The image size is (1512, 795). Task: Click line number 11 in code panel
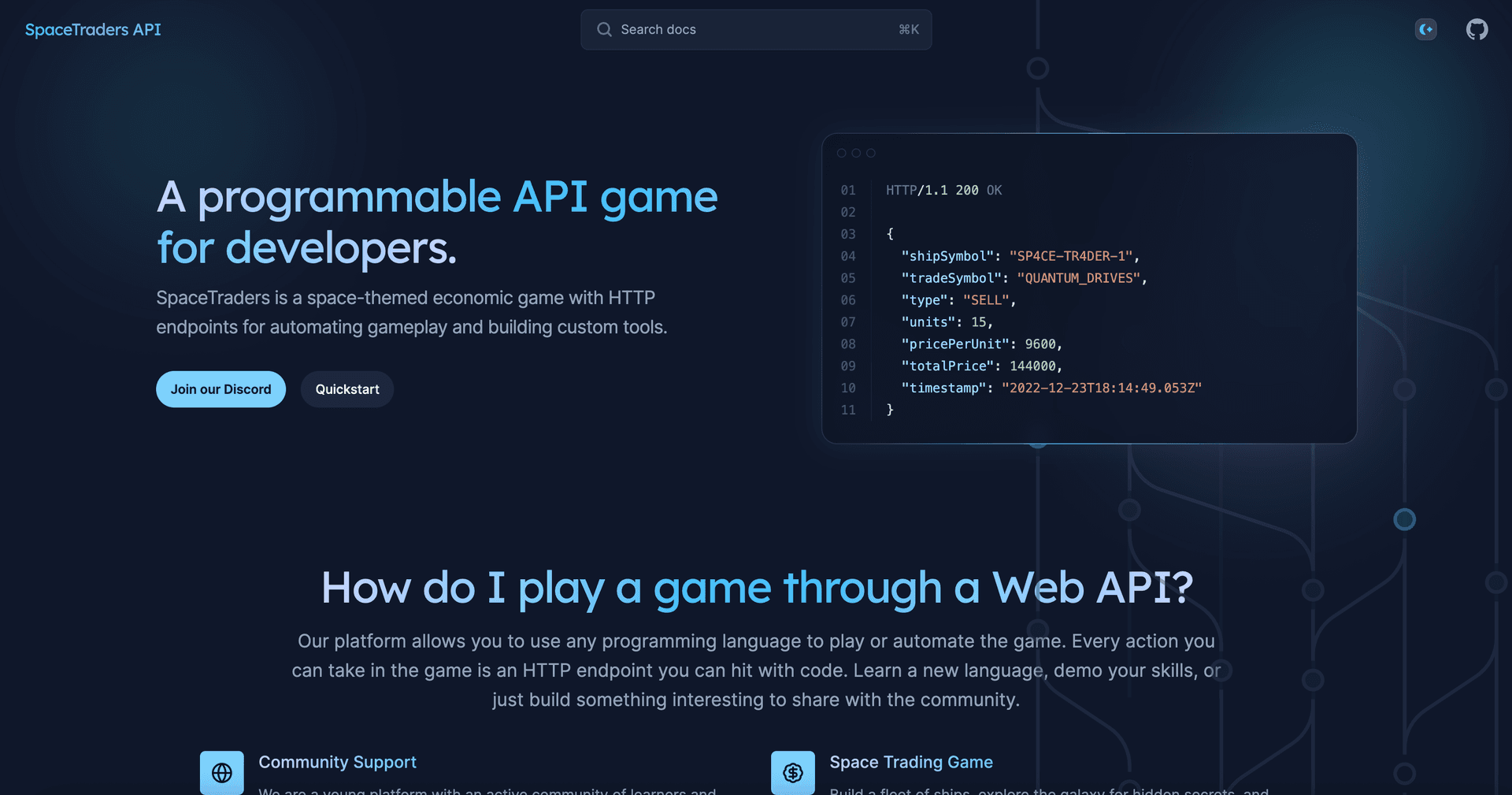point(848,411)
